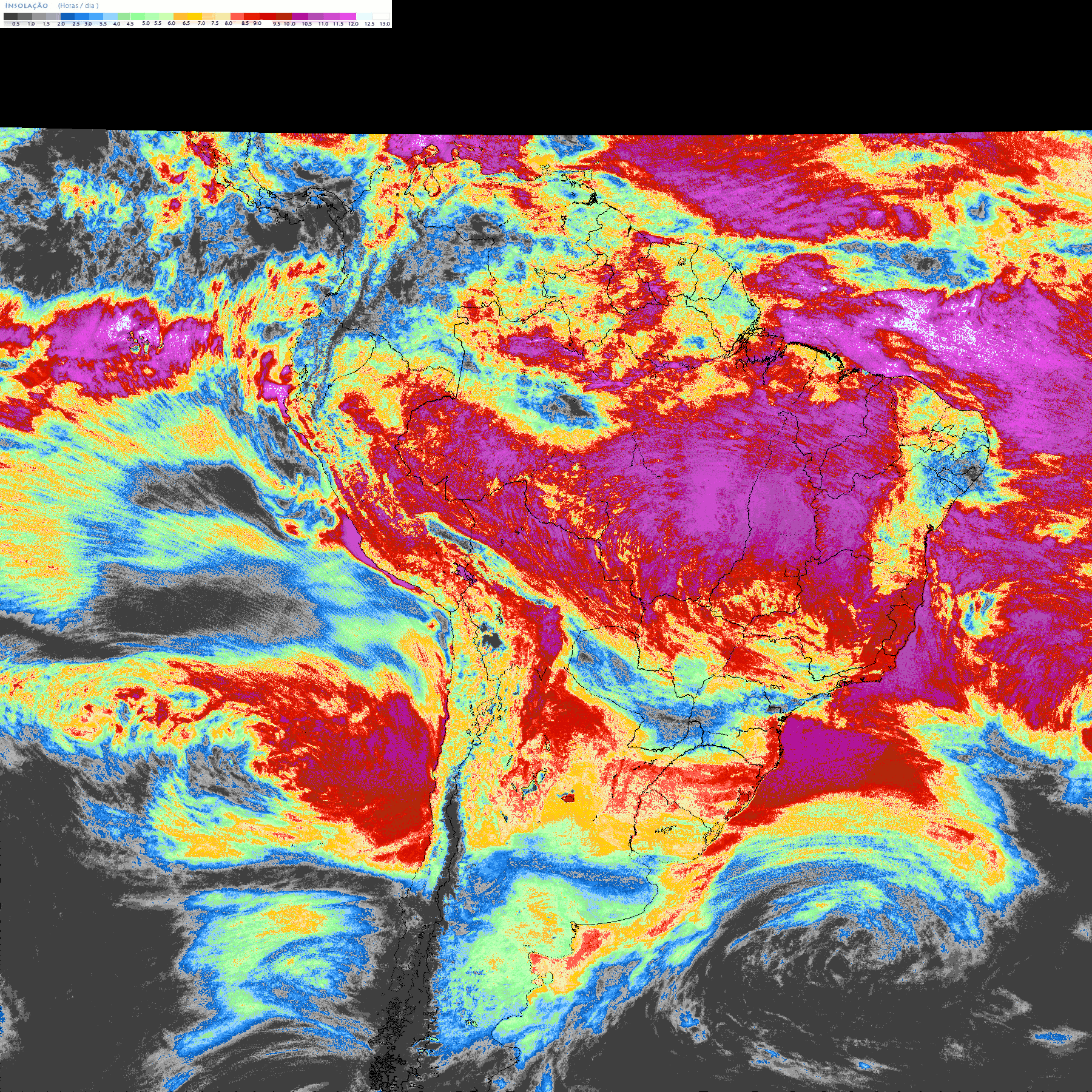
Task: Click the '6.0' legend value
Action: click(x=171, y=23)
